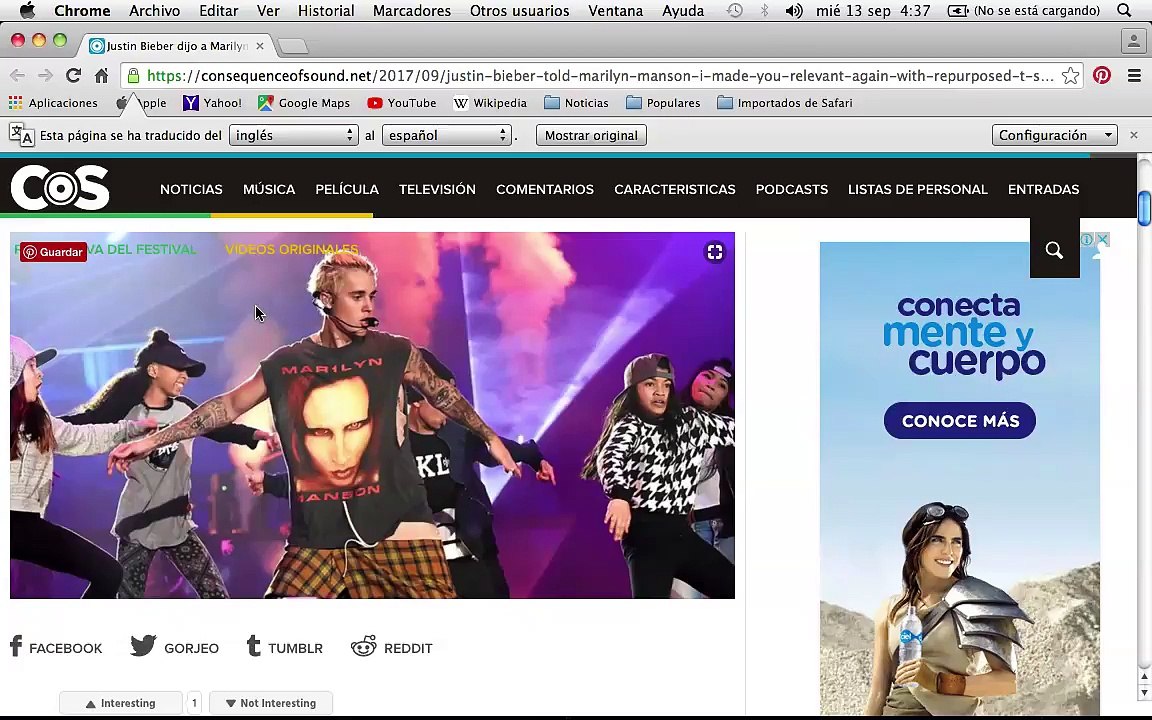The image size is (1152, 720).
Task: Vote Interesting on the article
Action: point(120,703)
